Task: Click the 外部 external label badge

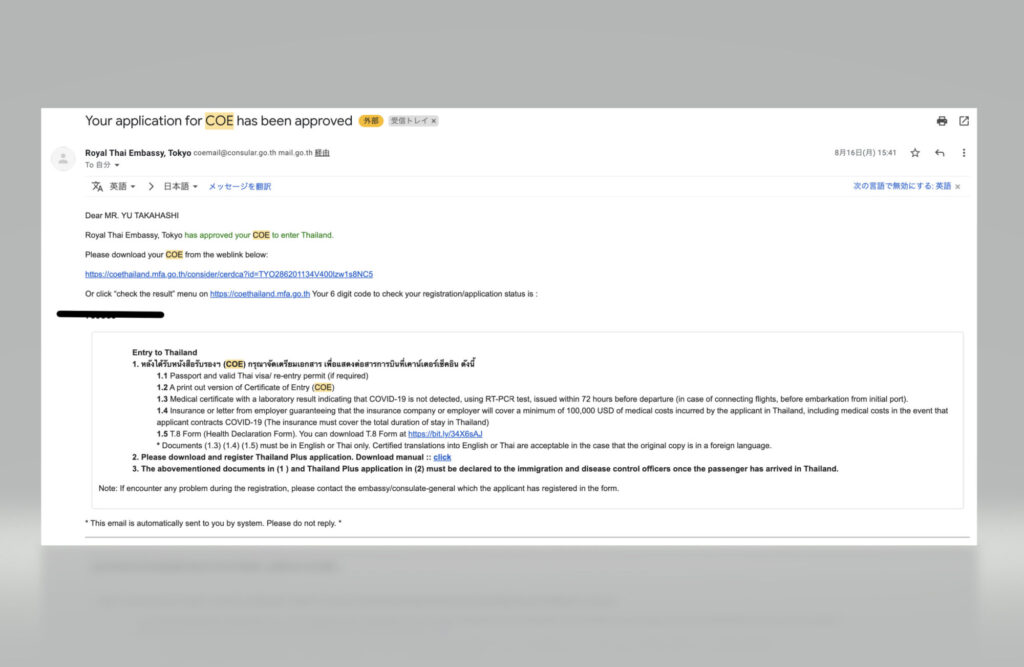Action: 371,121
